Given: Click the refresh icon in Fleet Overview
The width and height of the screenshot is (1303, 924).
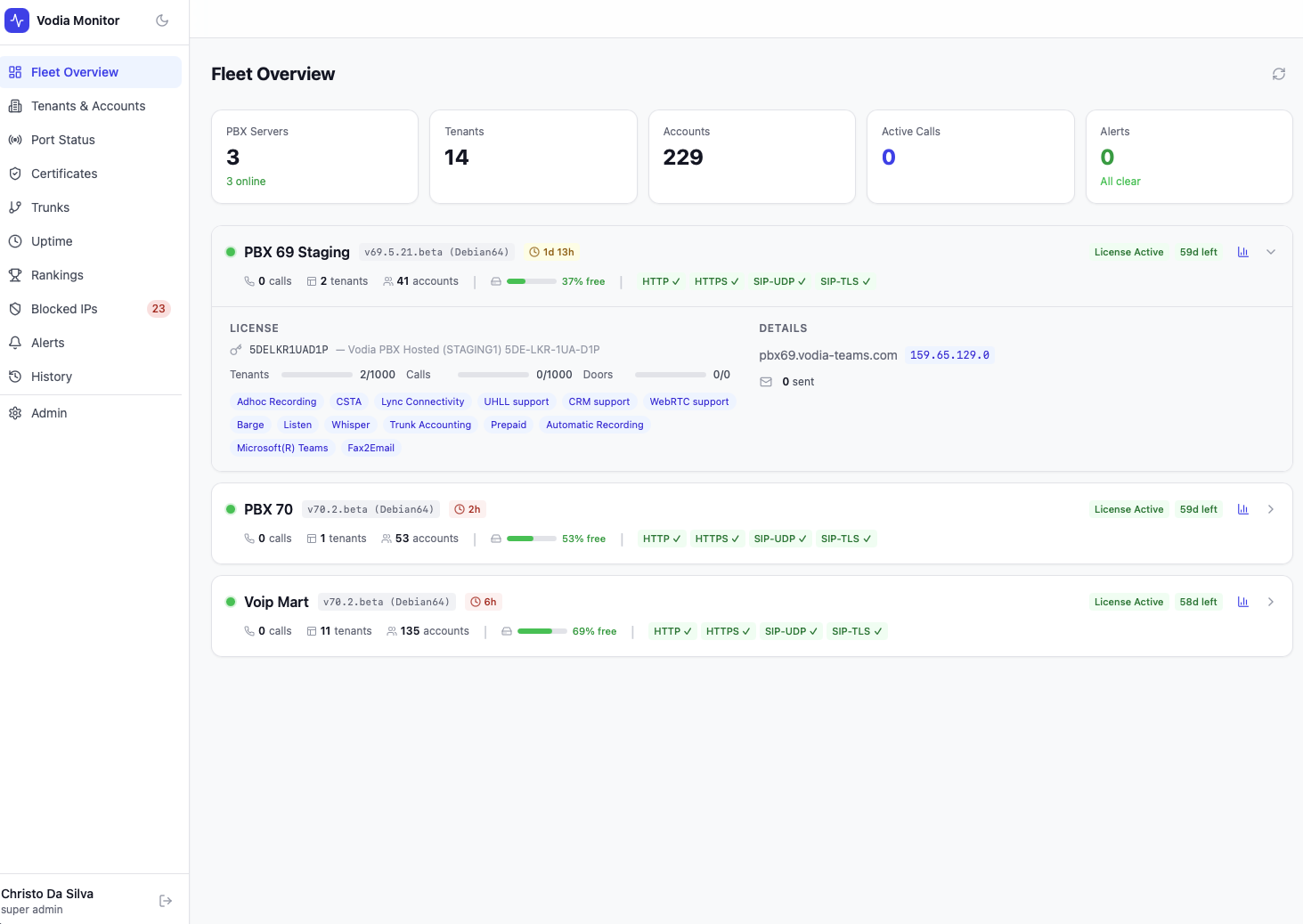Looking at the screenshot, I should (1278, 74).
